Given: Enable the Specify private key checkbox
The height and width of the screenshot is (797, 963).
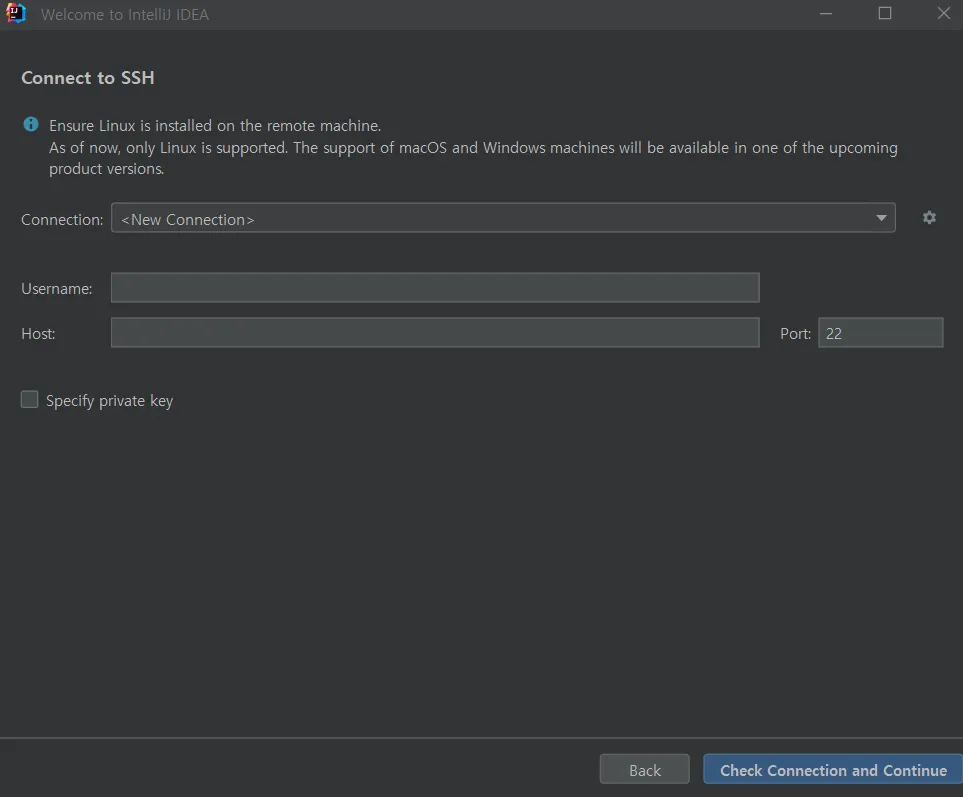Looking at the screenshot, I should tap(30, 400).
